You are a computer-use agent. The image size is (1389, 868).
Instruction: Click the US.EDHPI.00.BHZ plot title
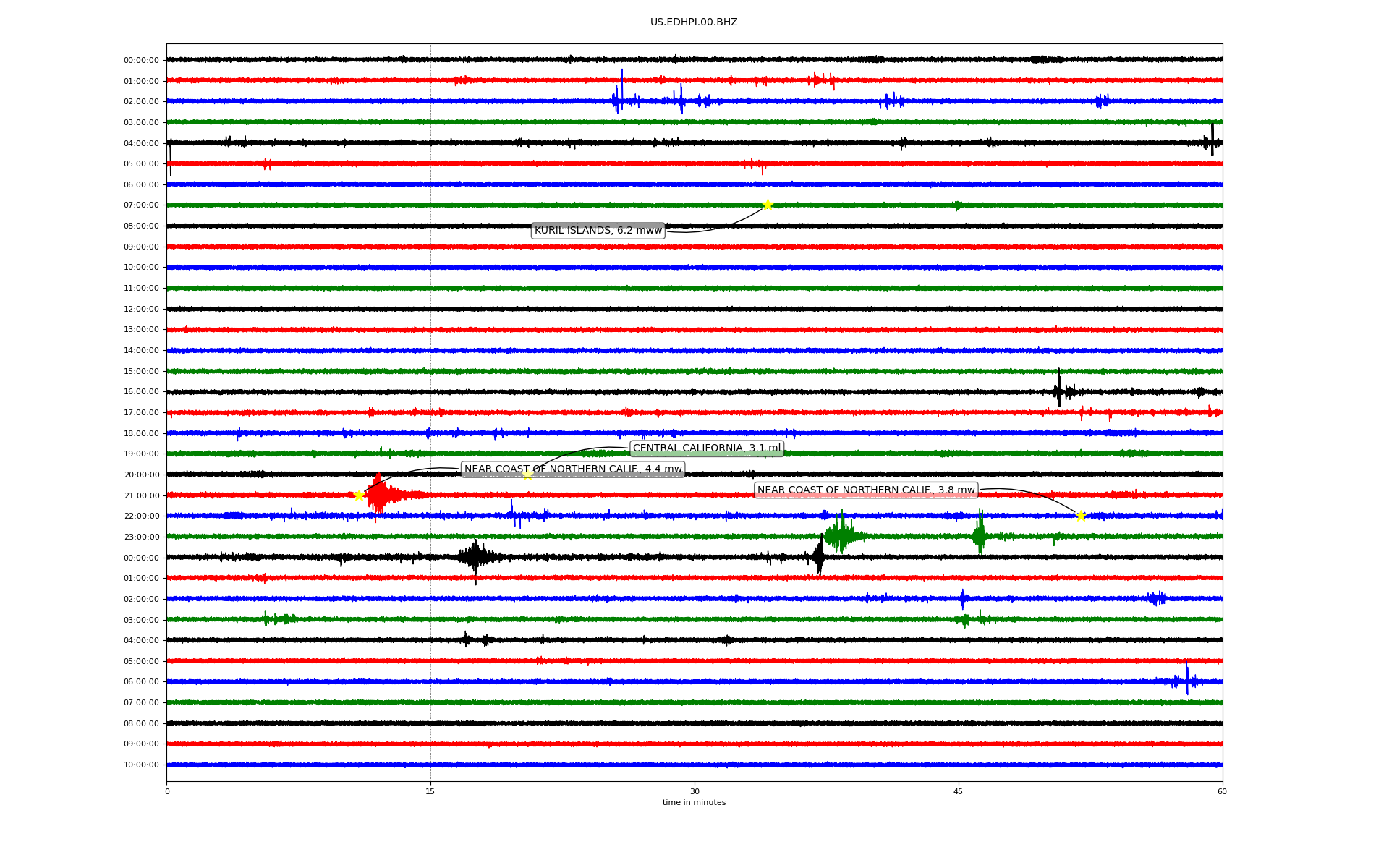coord(693,22)
